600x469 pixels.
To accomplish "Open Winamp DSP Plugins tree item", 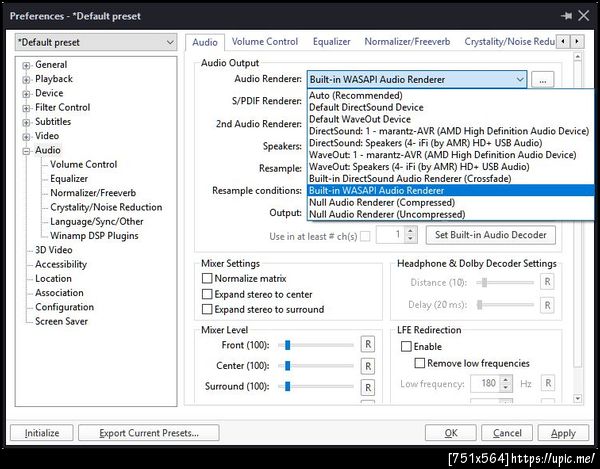I will point(94,236).
